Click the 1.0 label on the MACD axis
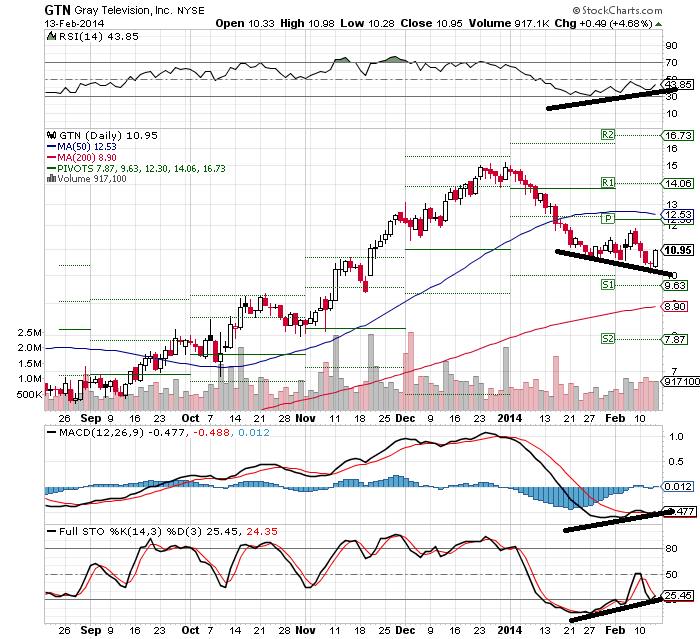The image size is (700, 639). click(x=676, y=437)
